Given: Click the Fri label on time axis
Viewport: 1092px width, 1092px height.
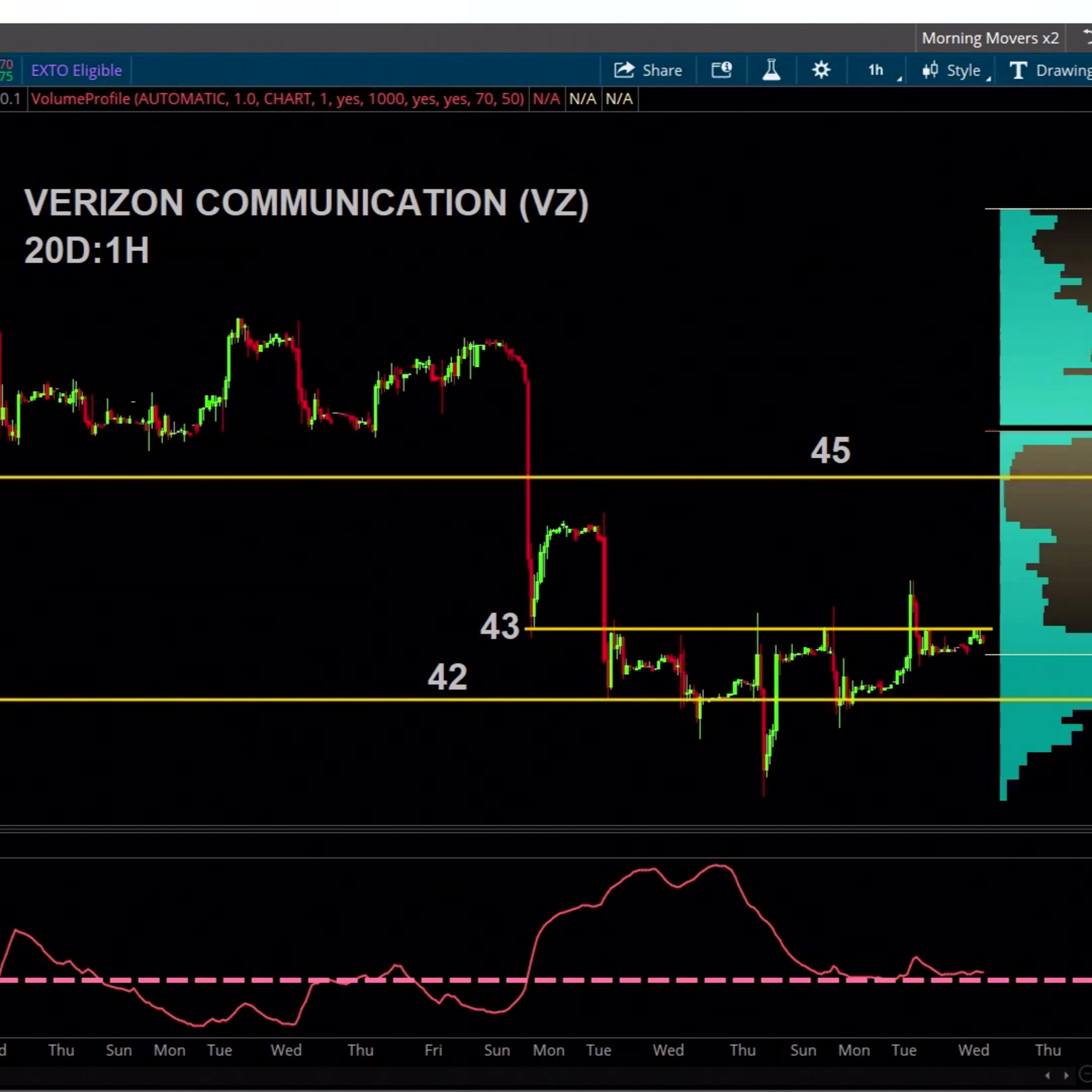Looking at the screenshot, I should click(x=433, y=1050).
